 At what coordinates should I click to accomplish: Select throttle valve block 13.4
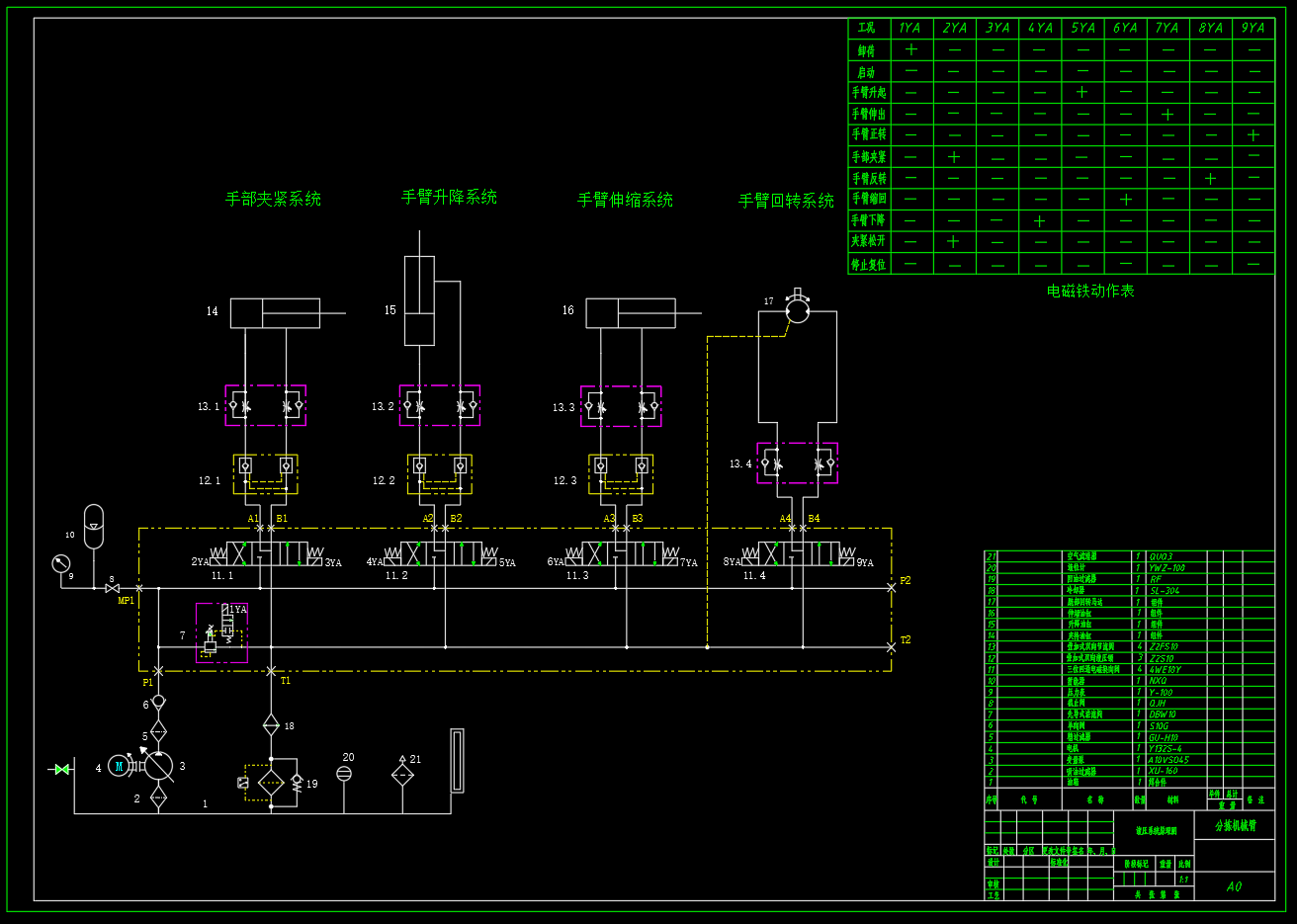(x=797, y=462)
